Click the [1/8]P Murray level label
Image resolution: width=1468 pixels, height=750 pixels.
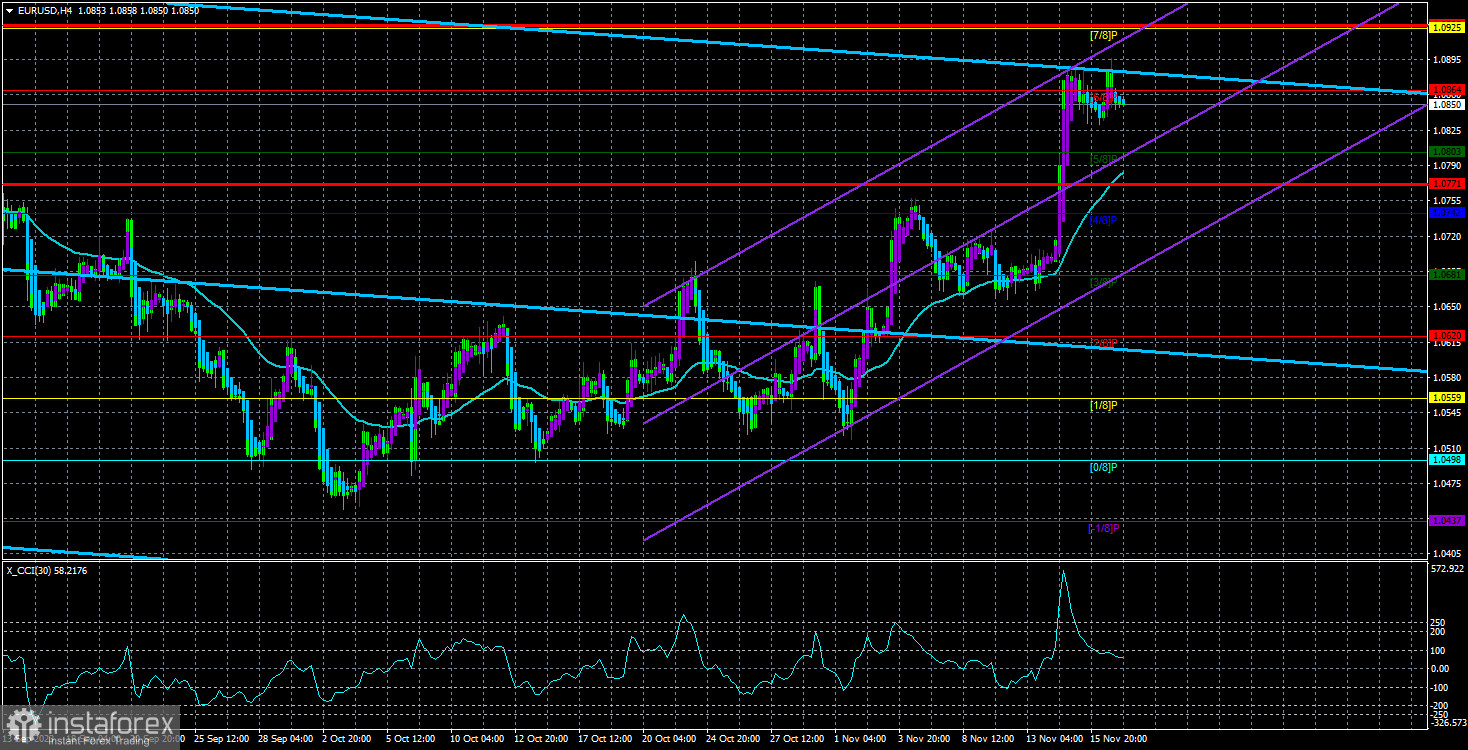[x=1103, y=407]
